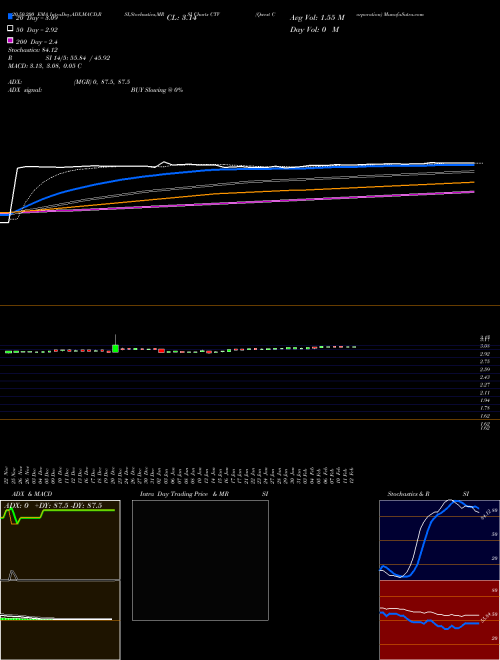This screenshot has width=500, height=660.
Task: Open the blue Stochastics chart panel
Action: click(x=439, y=540)
